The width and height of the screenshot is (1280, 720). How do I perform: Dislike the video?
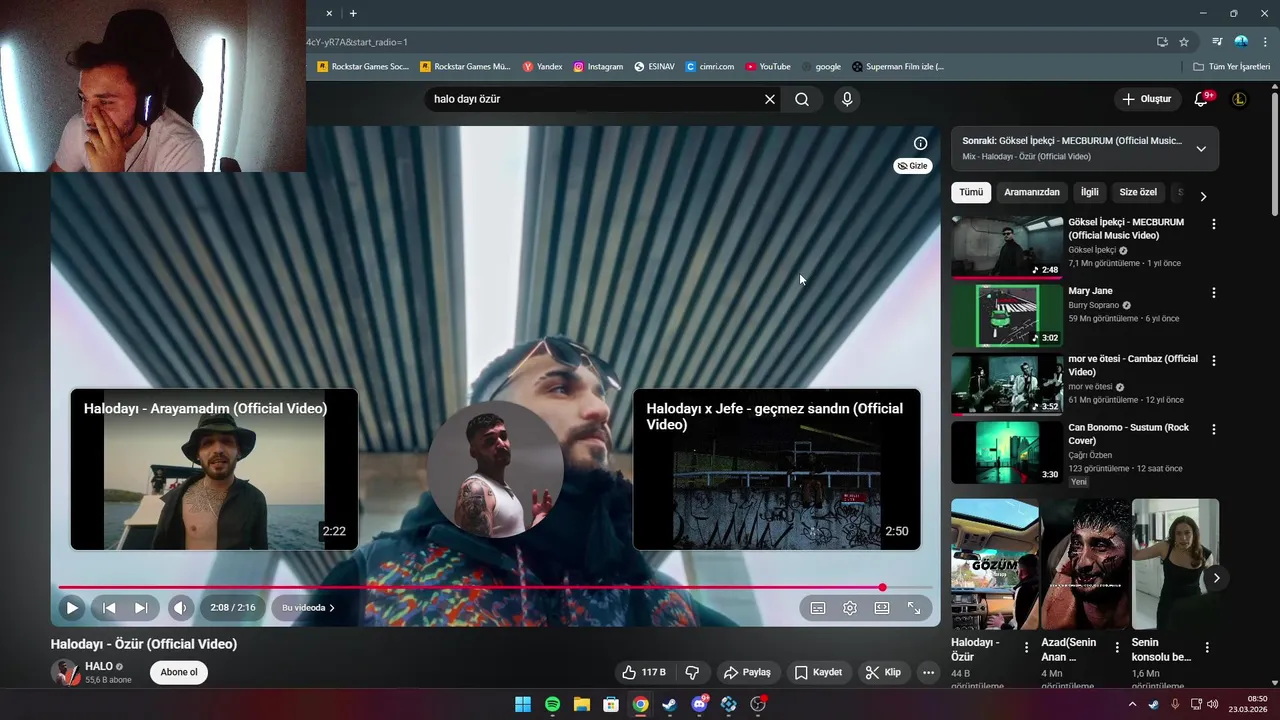[692, 672]
